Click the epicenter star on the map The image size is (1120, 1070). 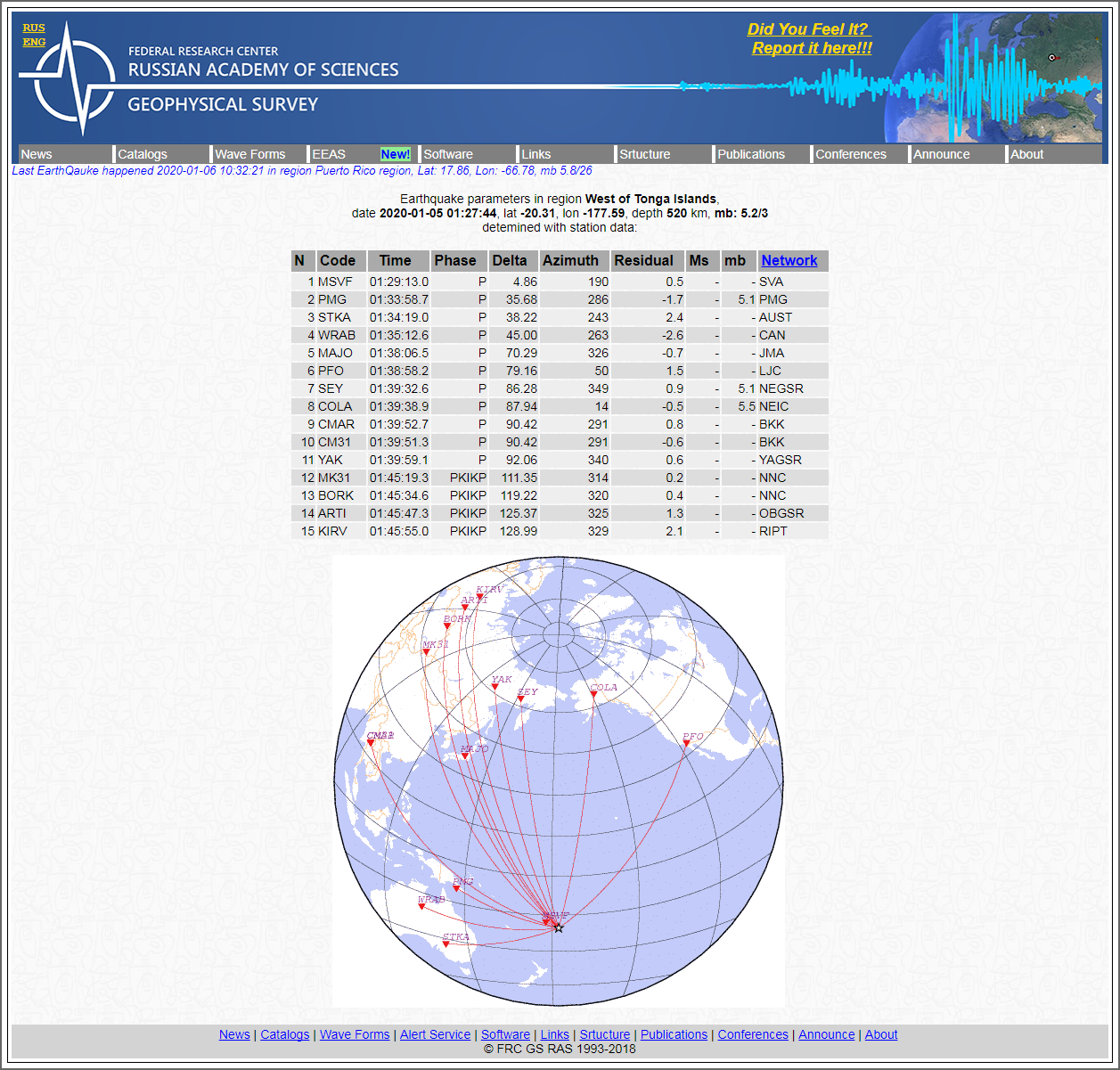pyautogui.click(x=559, y=928)
